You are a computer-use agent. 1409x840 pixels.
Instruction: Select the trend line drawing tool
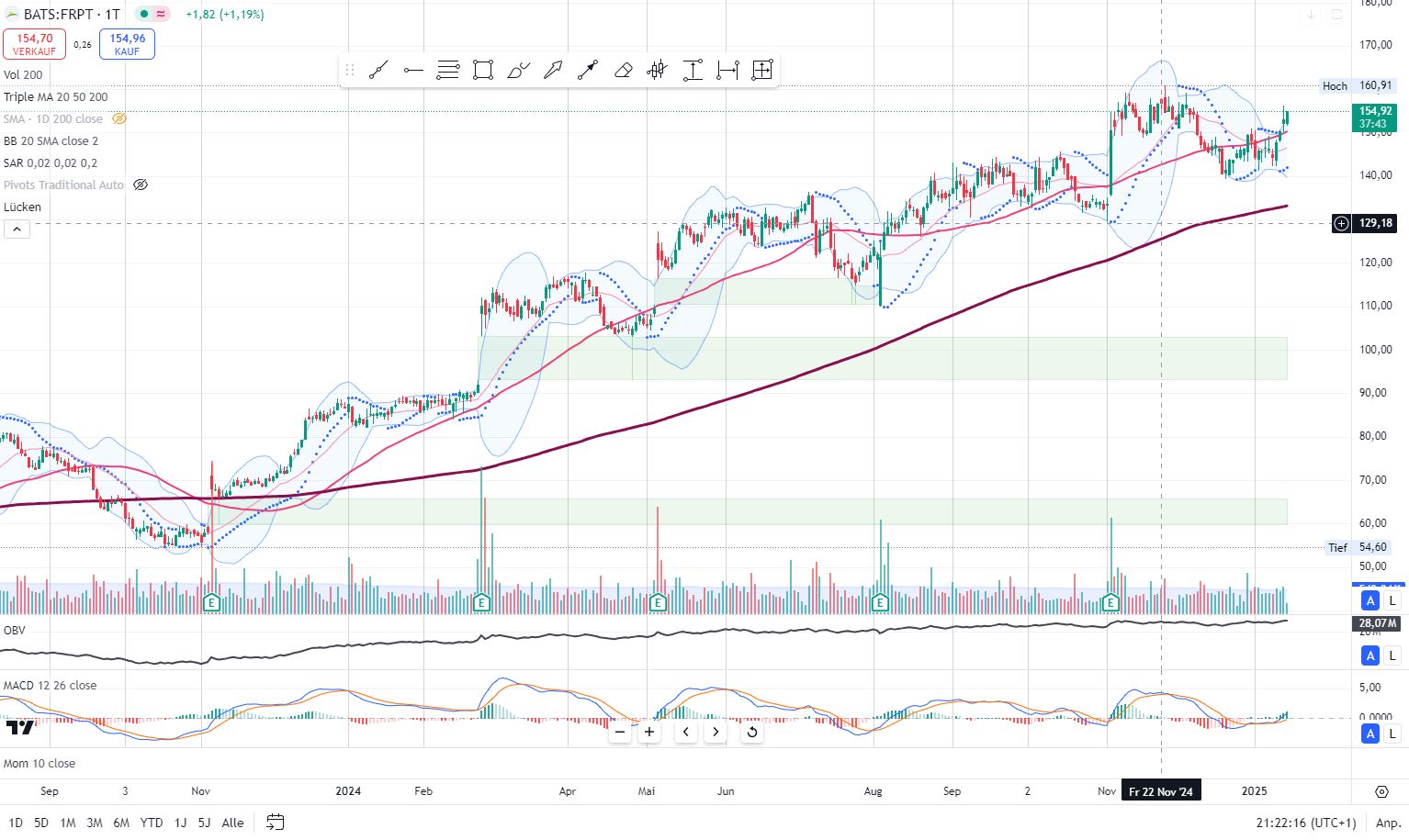pyautogui.click(x=378, y=71)
